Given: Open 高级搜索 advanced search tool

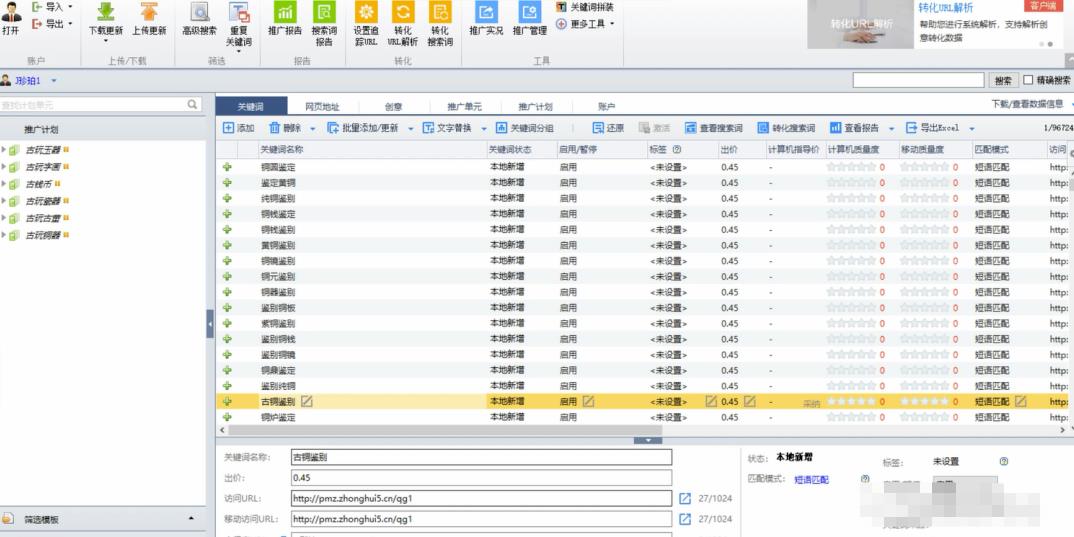Looking at the screenshot, I should pos(199,13).
